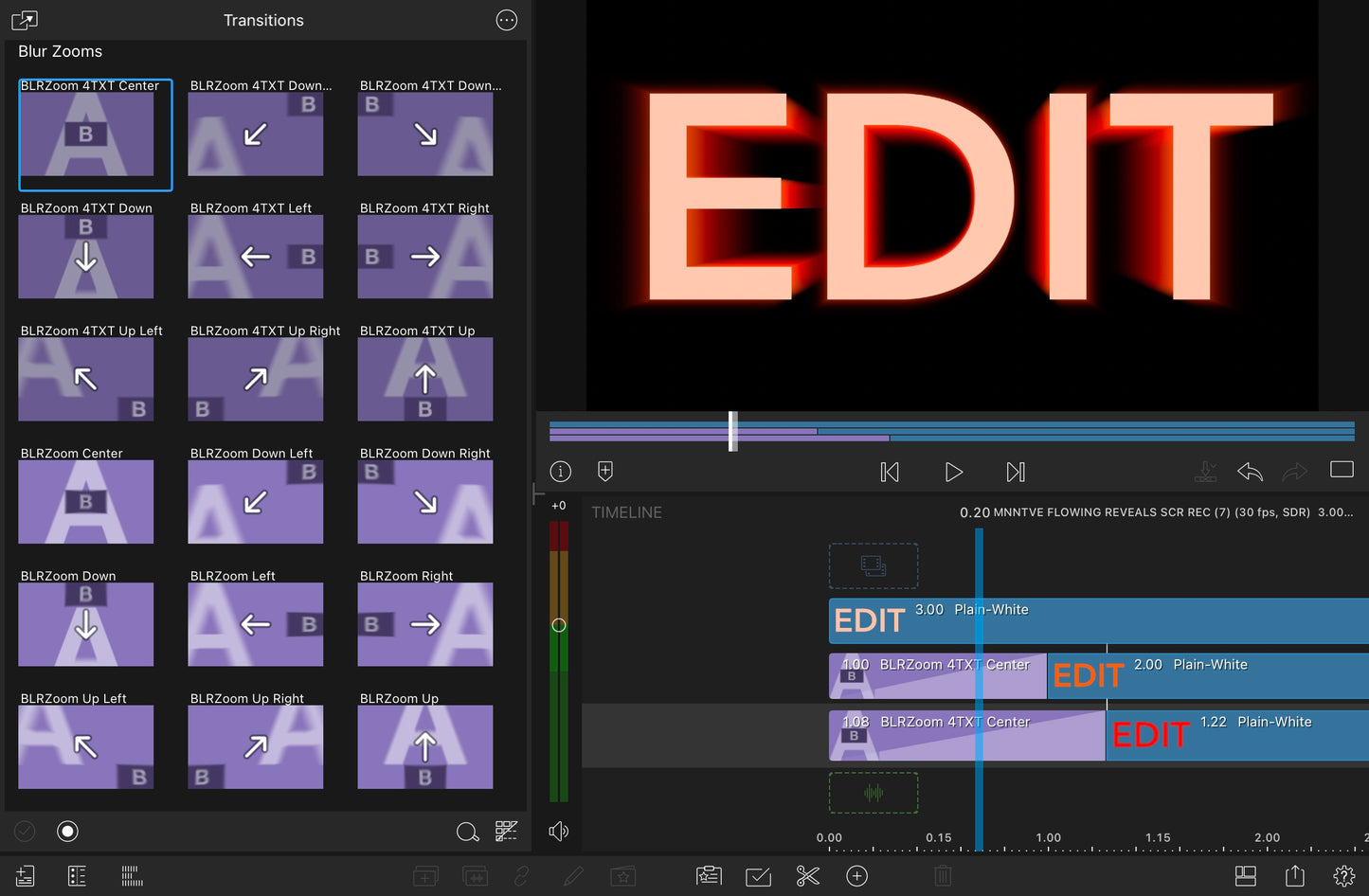Image resolution: width=1369 pixels, height=896 pixels.
Task: Open the export share icon
Action: pyautogui.click(x=1295, y=876)
